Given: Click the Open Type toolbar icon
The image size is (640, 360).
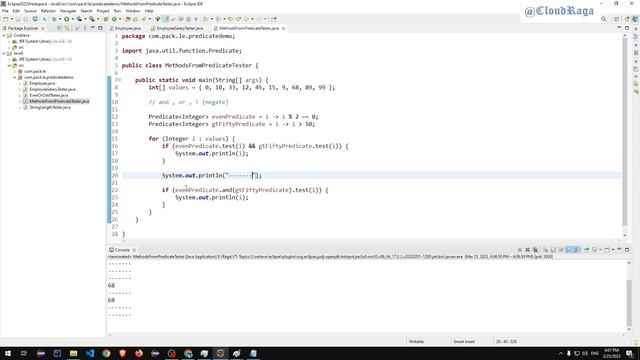Looking at the screenshot, I should 128,19.
